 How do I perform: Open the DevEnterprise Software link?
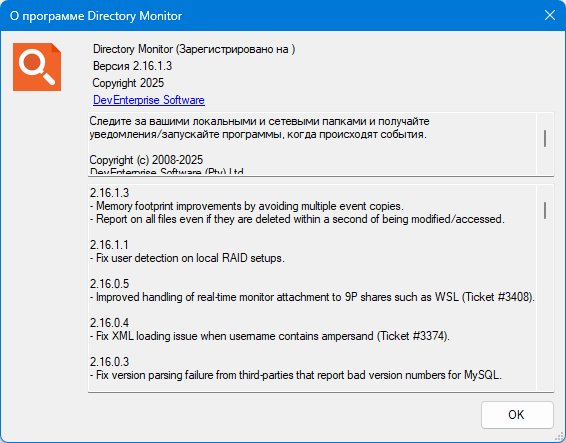(x=149, y=100)
